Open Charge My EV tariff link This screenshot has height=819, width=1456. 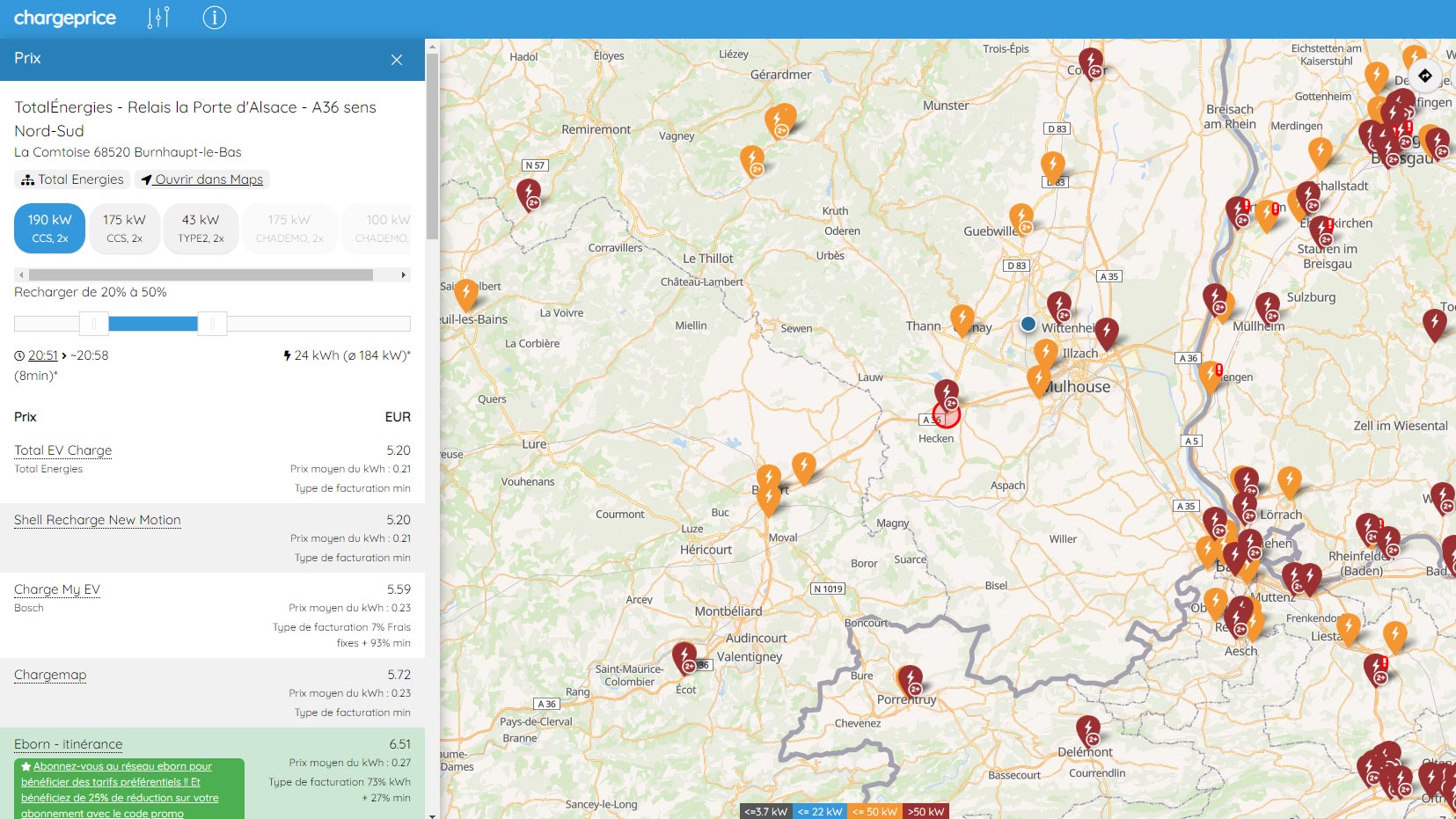pos(57,589)
